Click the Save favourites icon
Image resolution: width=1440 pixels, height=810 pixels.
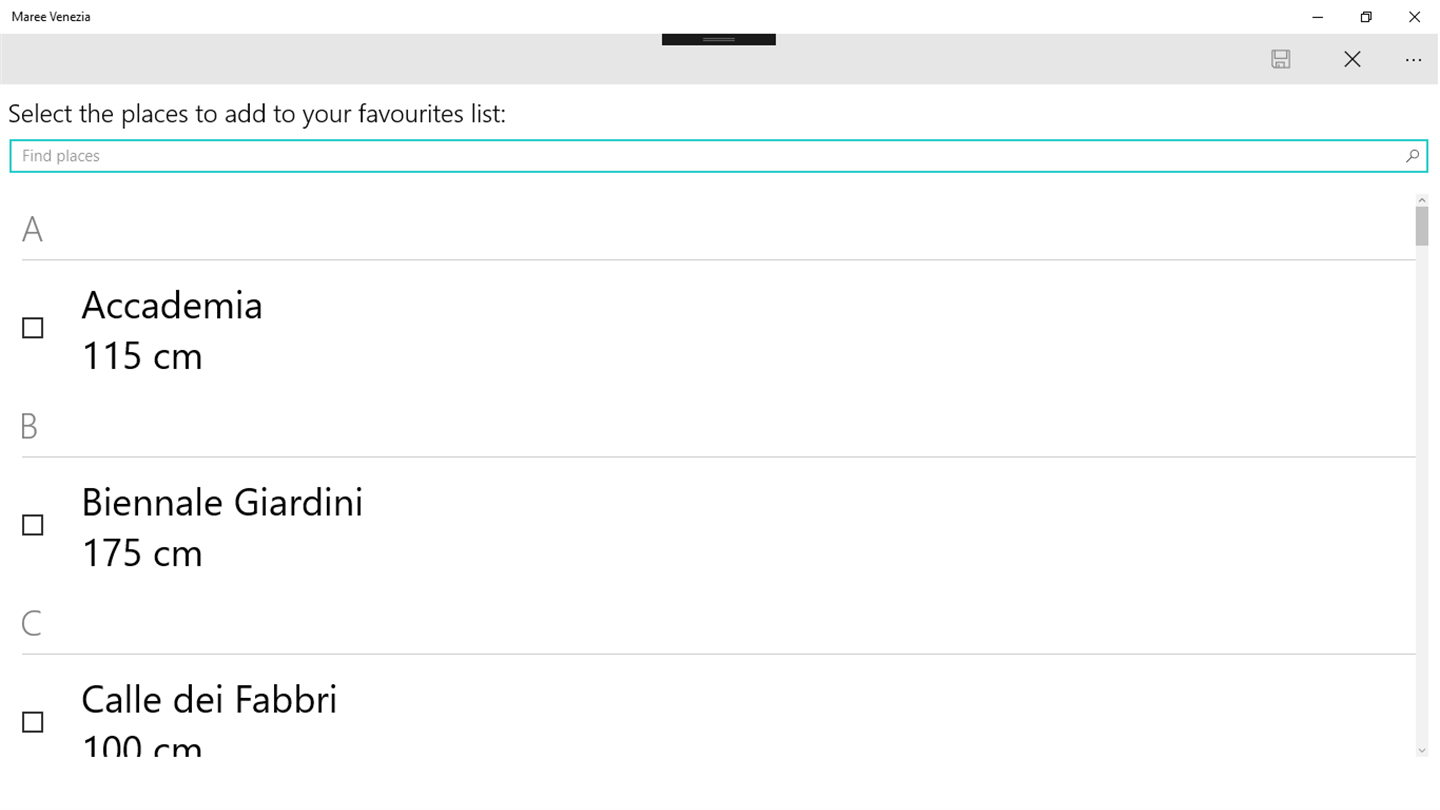[x=1280, y=60]
